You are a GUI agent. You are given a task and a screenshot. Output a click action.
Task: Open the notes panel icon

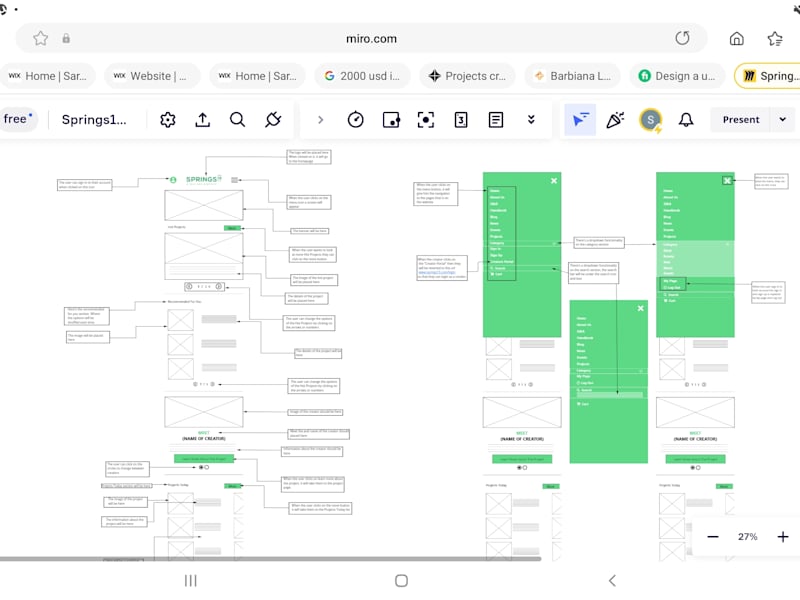tap(496, 120)
